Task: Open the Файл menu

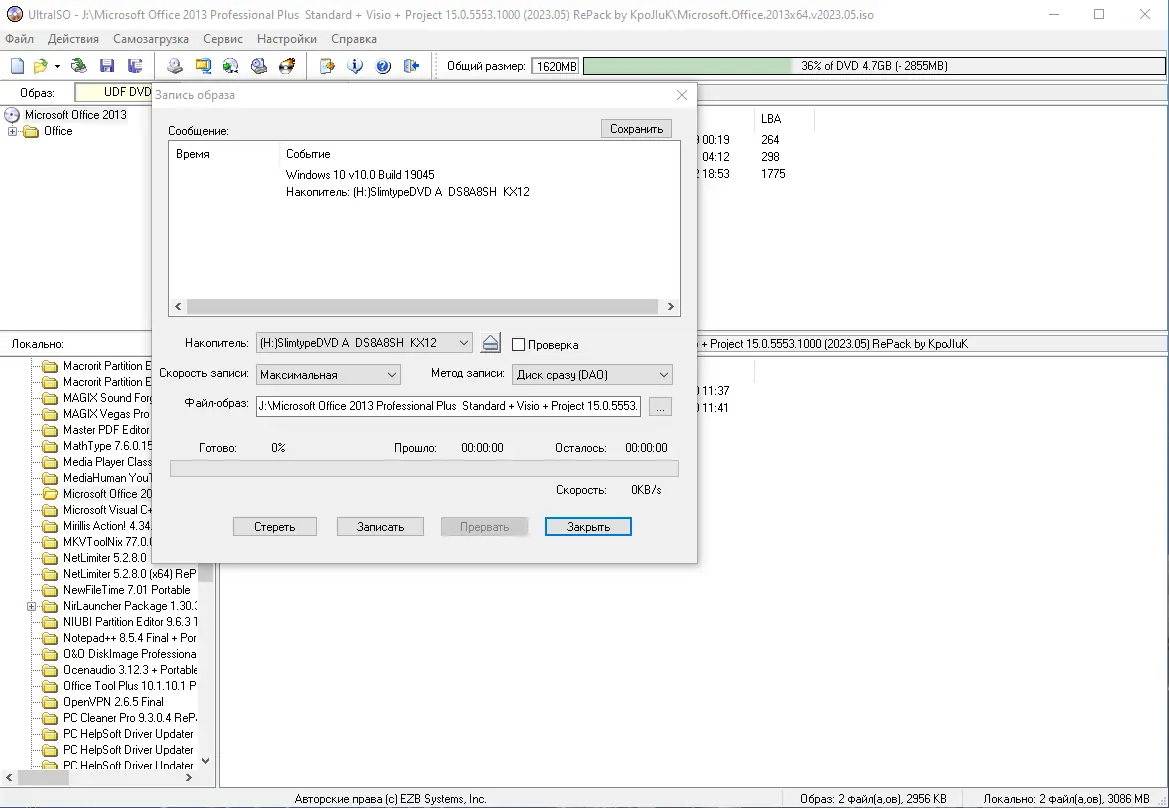Action: click(x=19, y=39)
